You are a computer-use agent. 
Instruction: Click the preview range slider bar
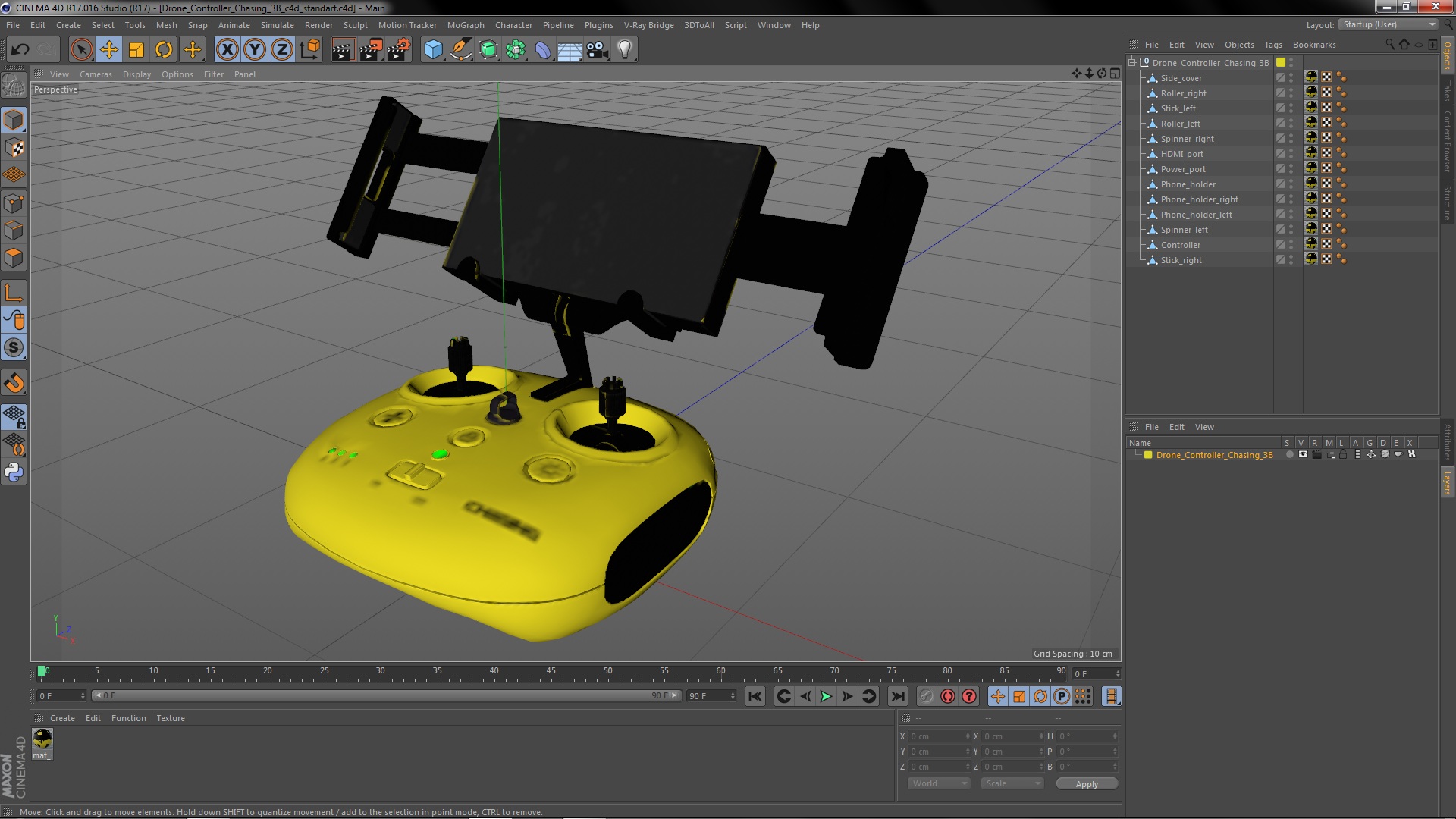(x=386, y=696)
